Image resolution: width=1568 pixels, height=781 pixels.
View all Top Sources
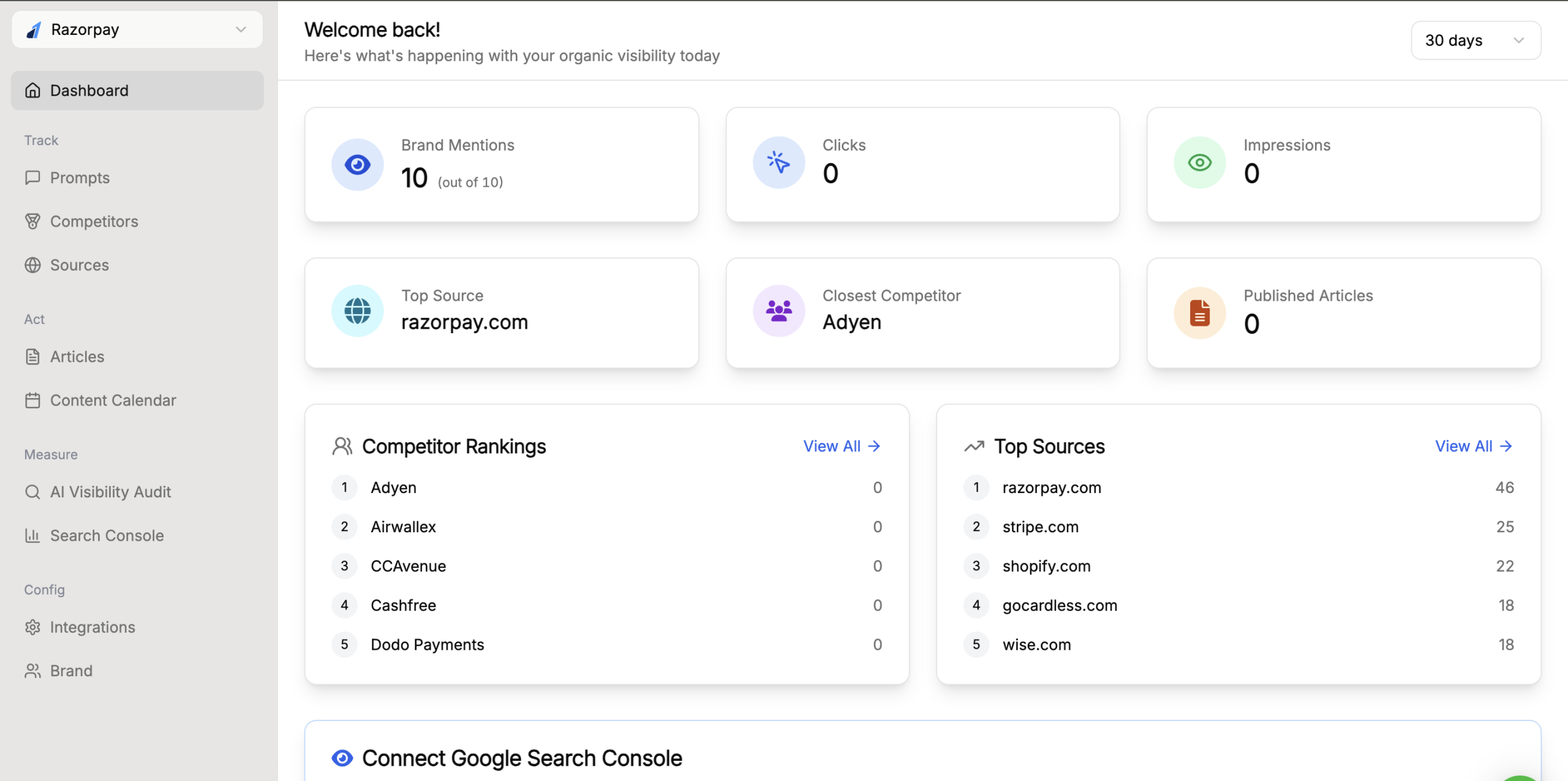coord(1474,446)
